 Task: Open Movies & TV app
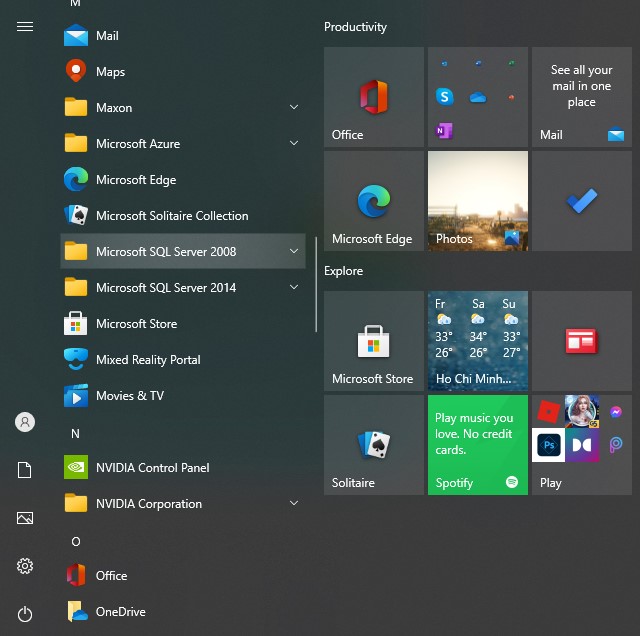[x=129, y=396]
